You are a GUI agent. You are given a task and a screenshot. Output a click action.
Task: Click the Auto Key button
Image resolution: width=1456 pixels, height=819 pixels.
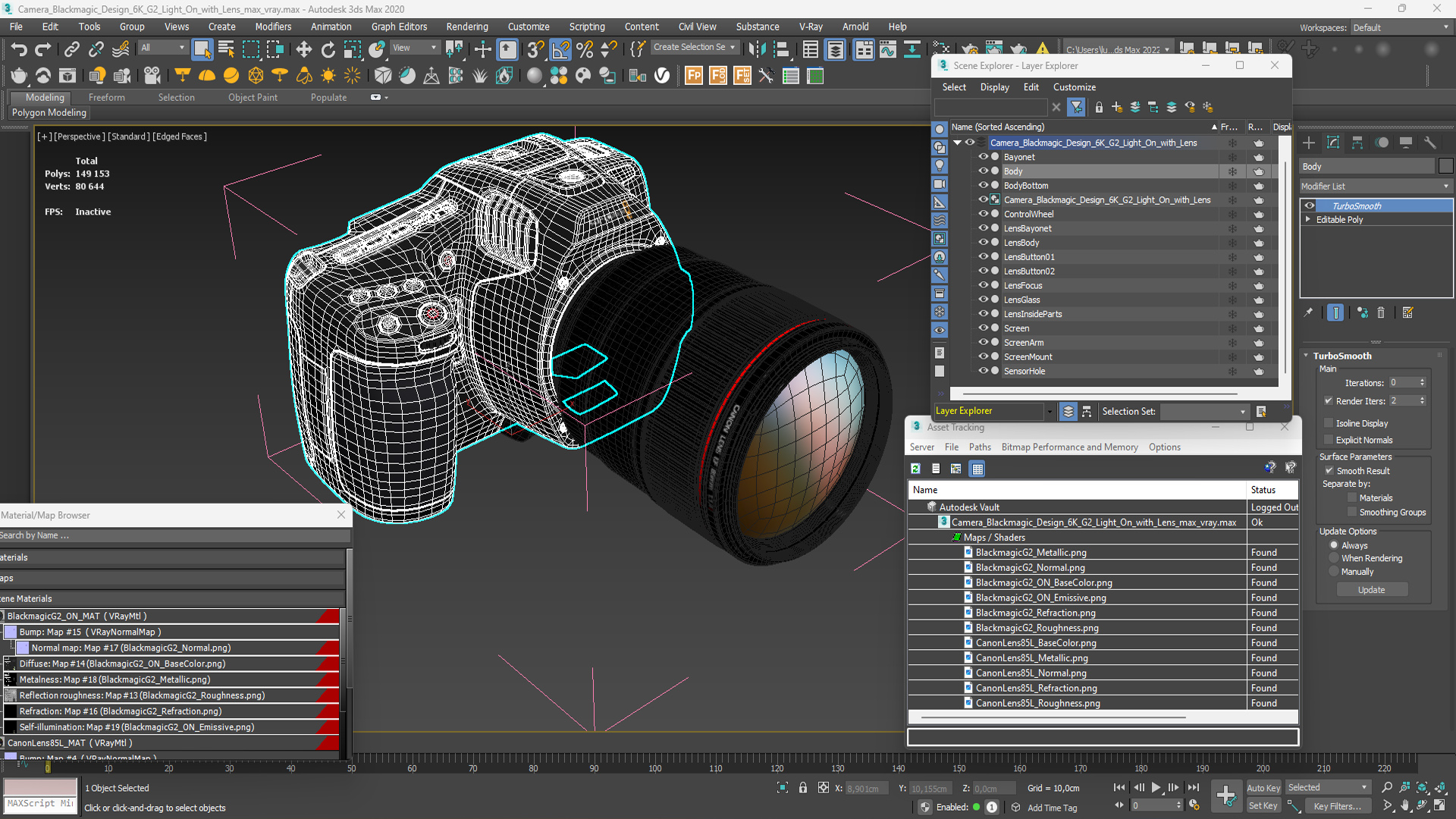pos(1263,788)
